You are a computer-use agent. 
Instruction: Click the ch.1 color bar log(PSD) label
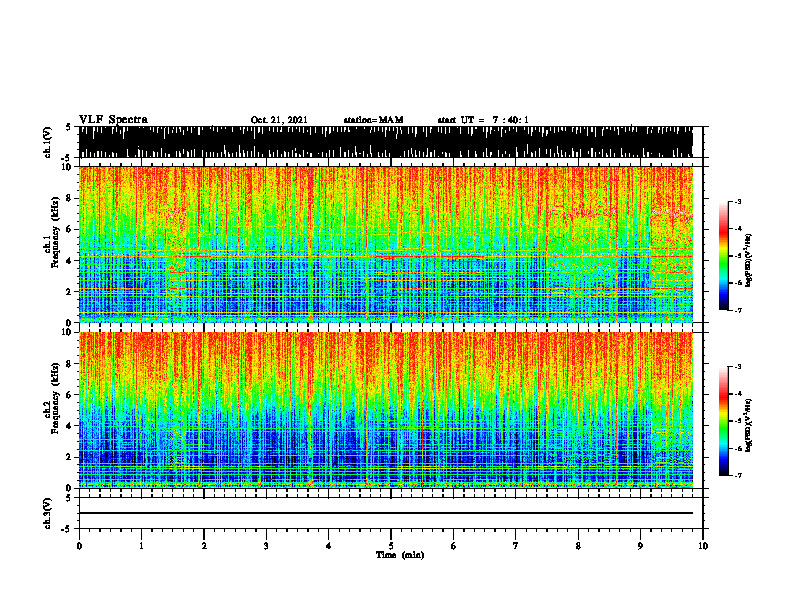click(x=749, y=260)
